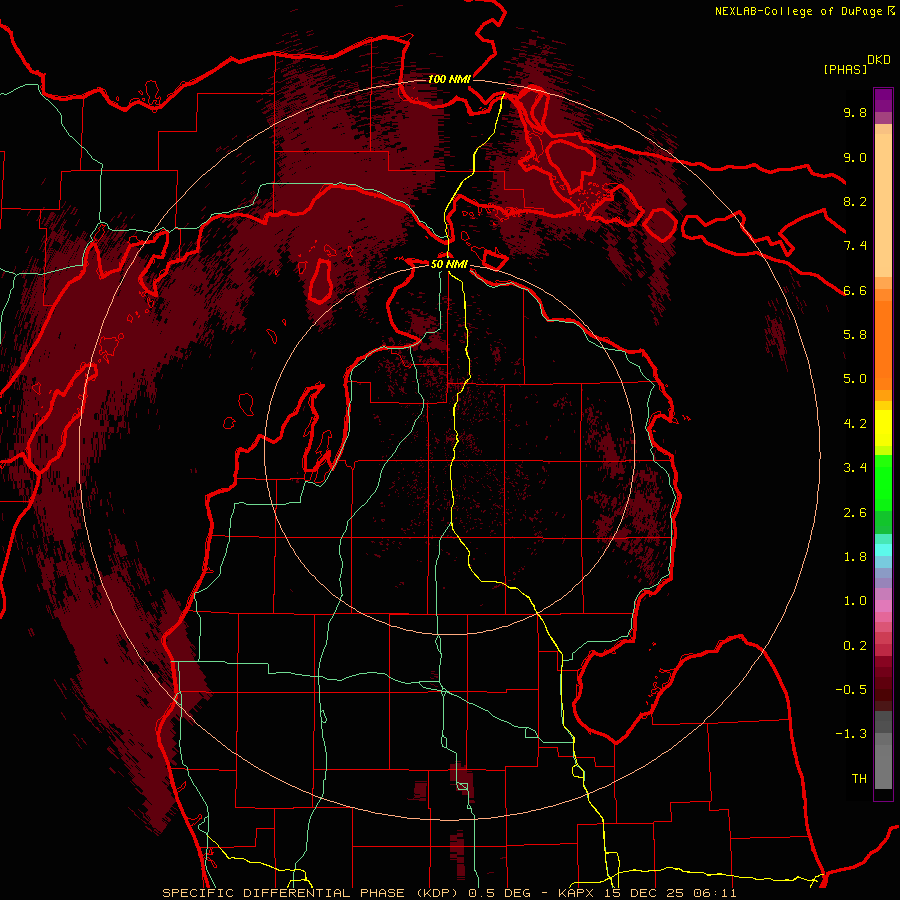The height and width of the screenshot is (900, 900).
Task: Select the 1.8 scale value
Action: point(855,557)
